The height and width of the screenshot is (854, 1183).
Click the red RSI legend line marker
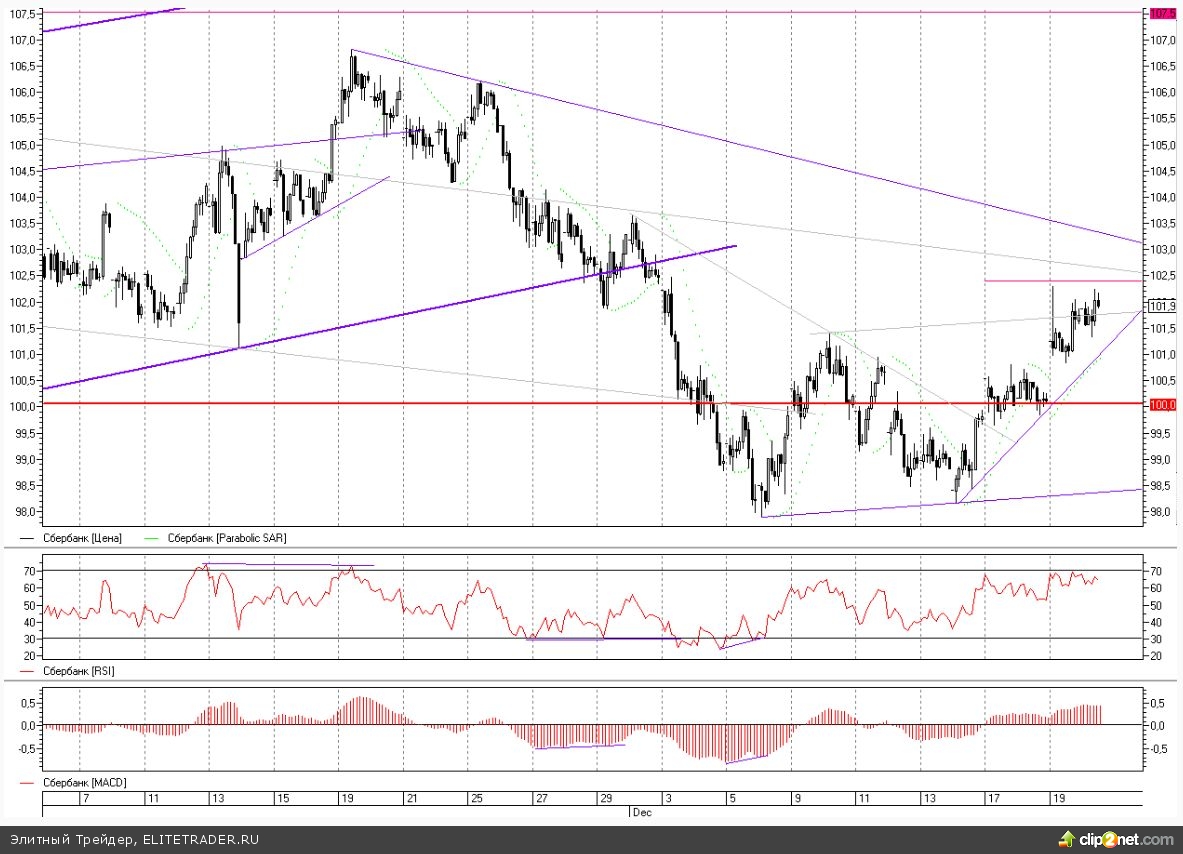coord(25,671)
